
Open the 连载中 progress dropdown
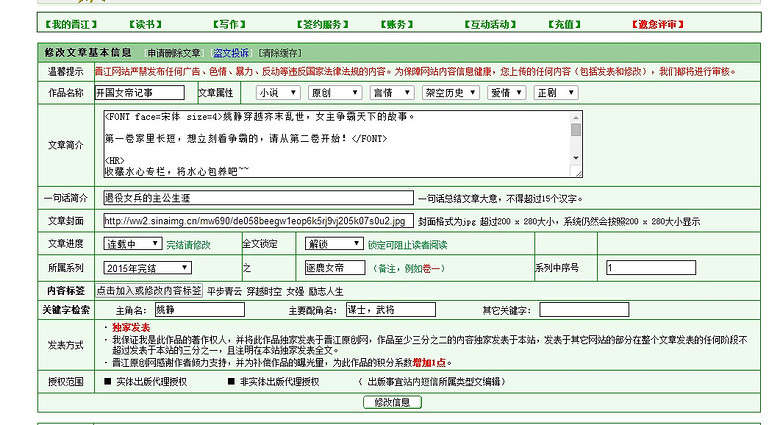tap(133, 244)
